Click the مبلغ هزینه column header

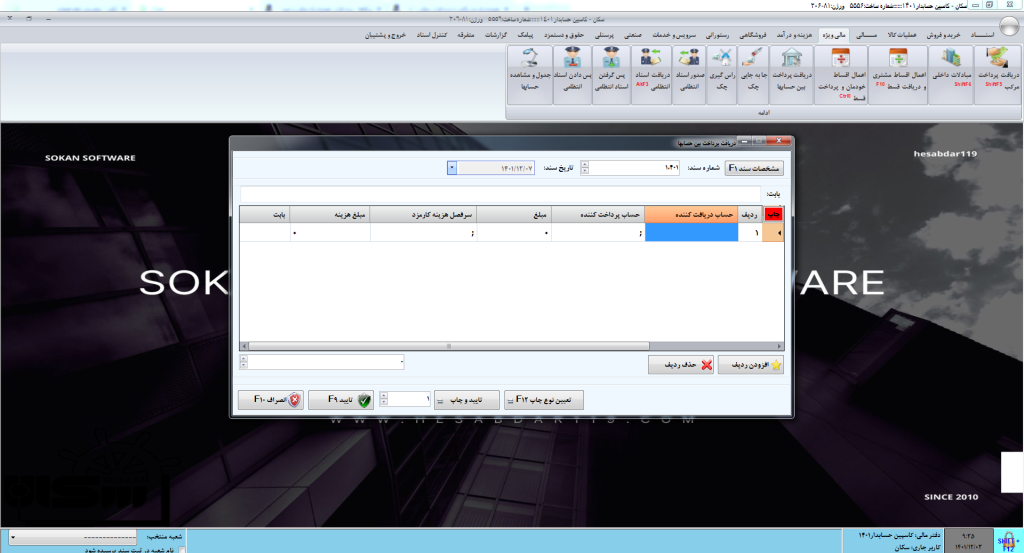330,214
